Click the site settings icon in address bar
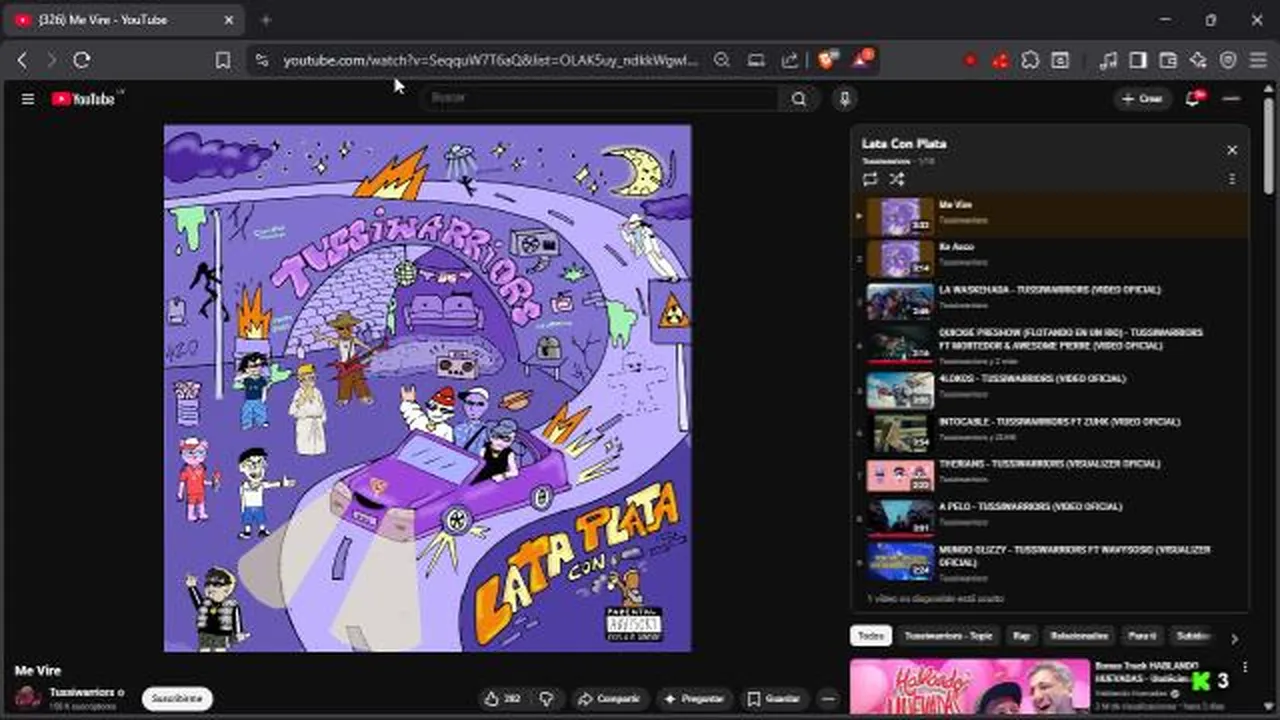The width and height of the screenshot is (1280, 720). click(262, 60)
